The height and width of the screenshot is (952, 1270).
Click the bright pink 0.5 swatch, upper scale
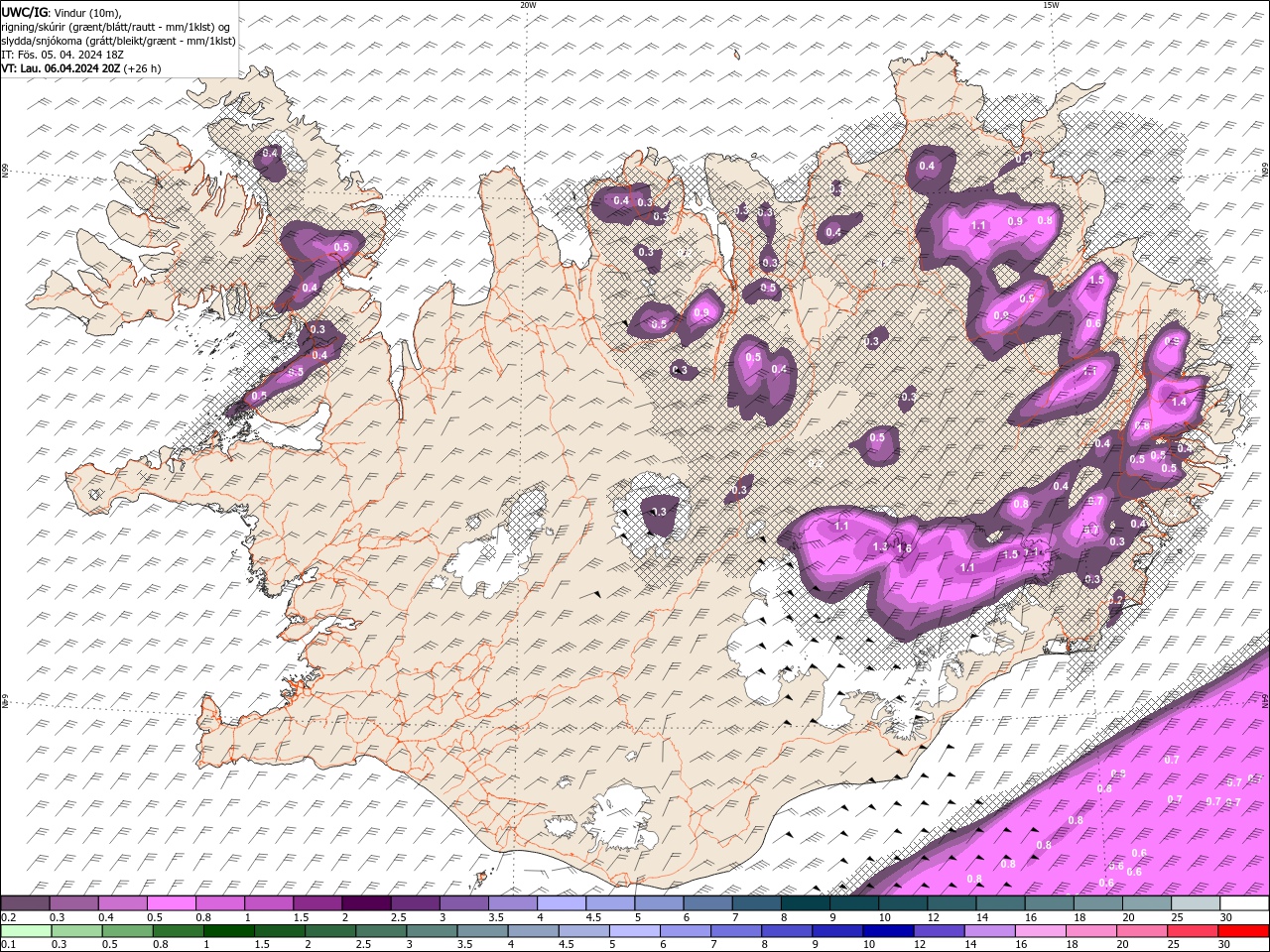[171, 903]
